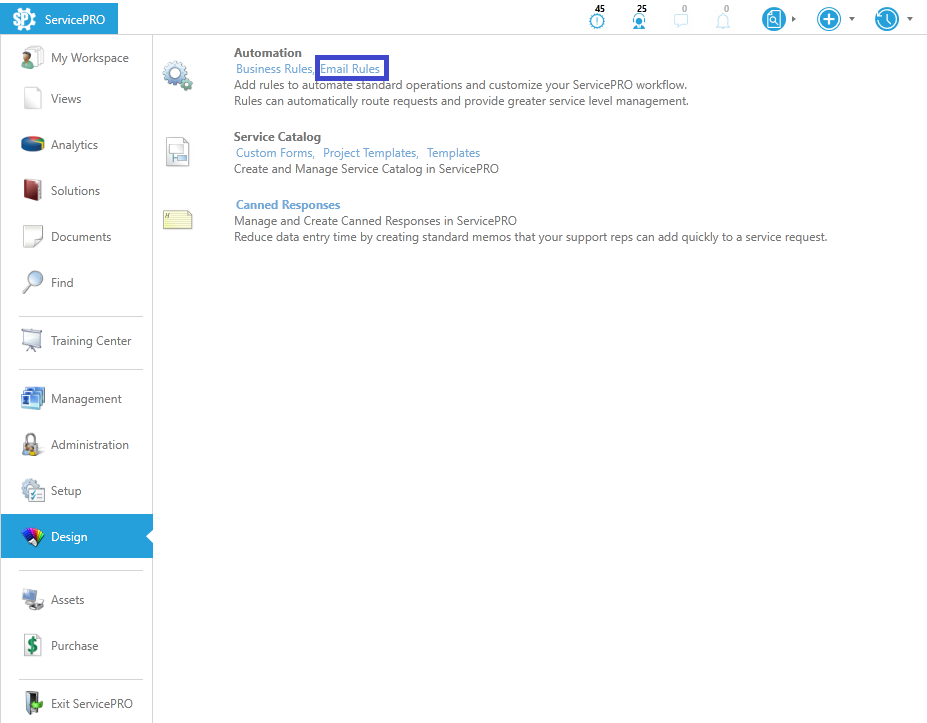Click the Assets computer icon
This screenshot has height=723, width=927.
(33, 599)
